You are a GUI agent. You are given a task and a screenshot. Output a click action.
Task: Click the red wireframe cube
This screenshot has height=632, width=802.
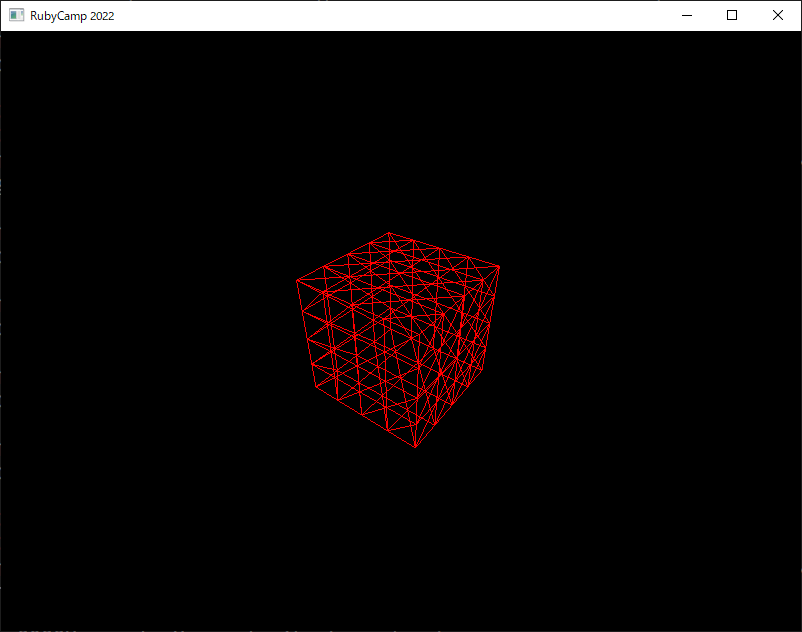(x=398, y=340)
